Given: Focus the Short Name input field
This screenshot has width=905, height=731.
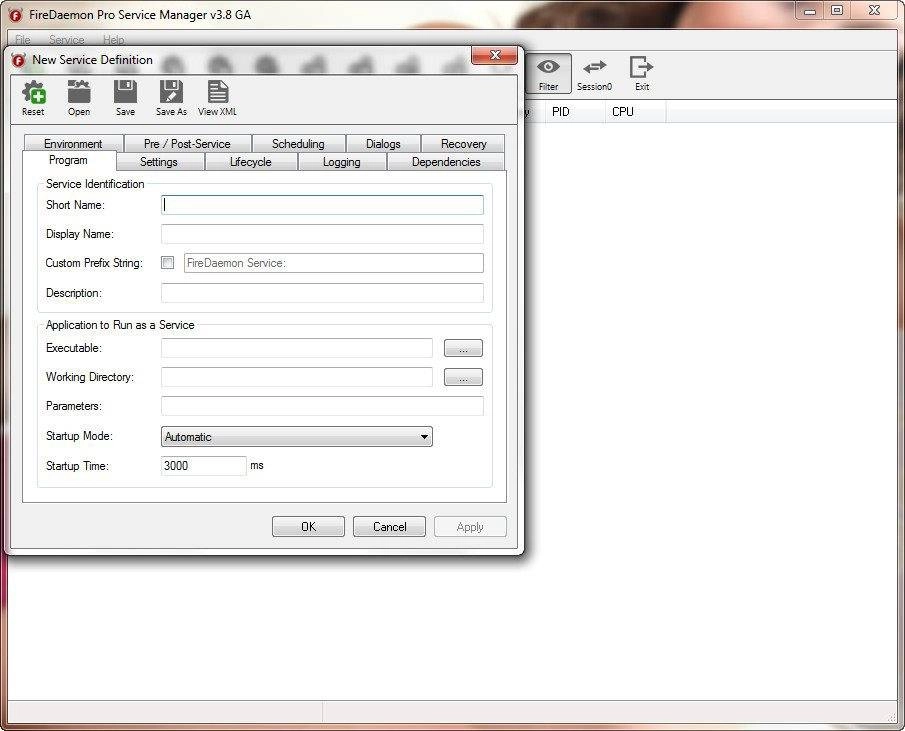Looking at the screenshot, I should pyautogui.click(x=322, y=205).
